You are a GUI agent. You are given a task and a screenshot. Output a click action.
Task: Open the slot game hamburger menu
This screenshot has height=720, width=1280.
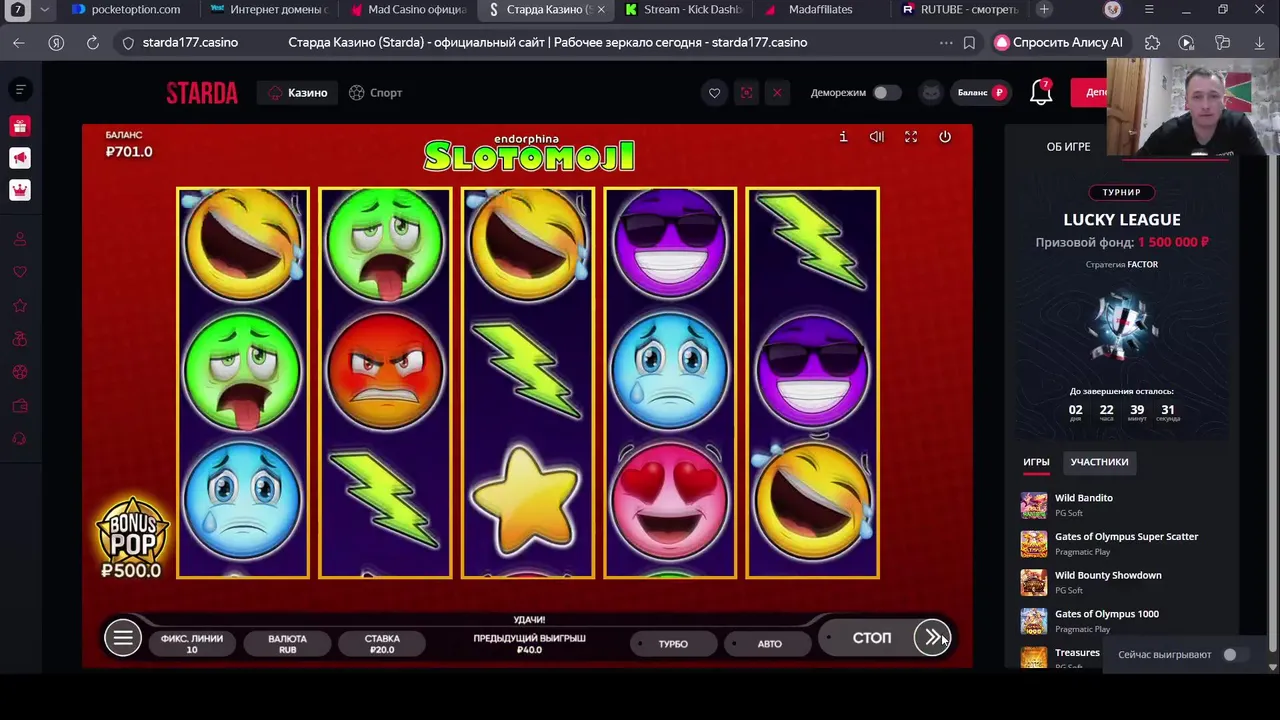(123, 638)
